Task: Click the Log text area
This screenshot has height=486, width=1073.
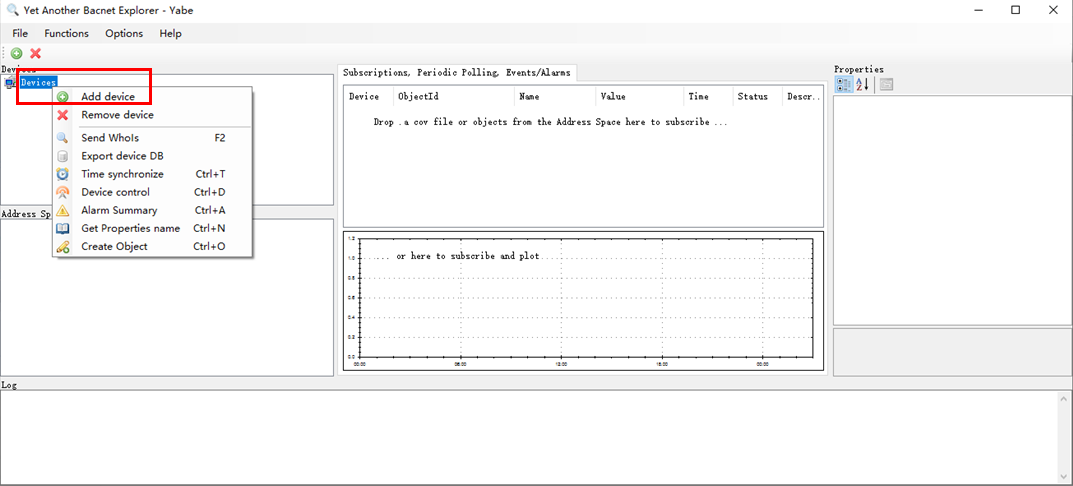Action: coord(529,437)
